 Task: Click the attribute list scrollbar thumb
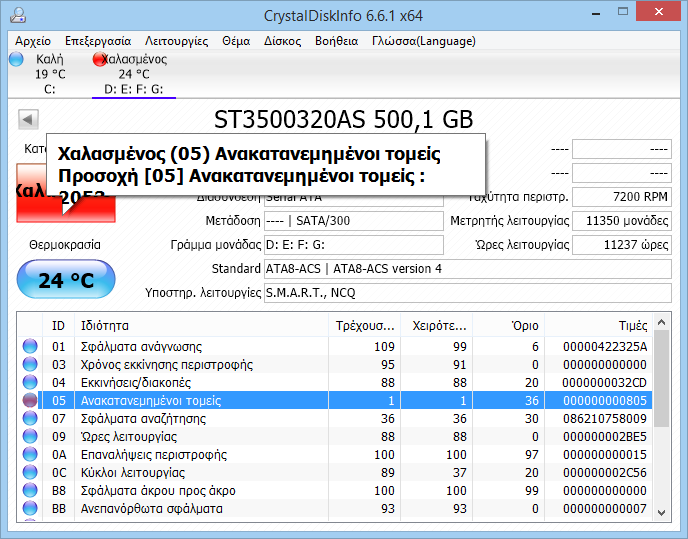tap(662, 378)
